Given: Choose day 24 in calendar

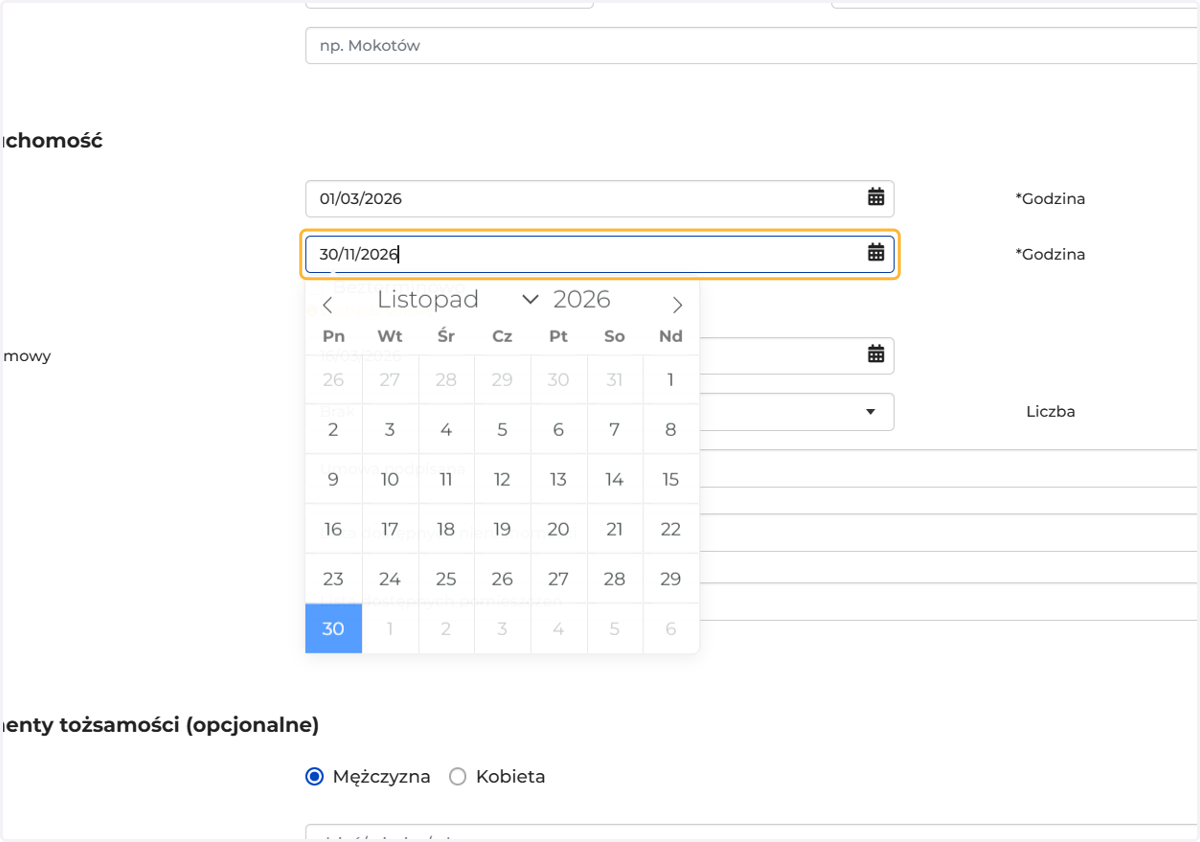Looking at the screenshot, I should pos(390,579).
